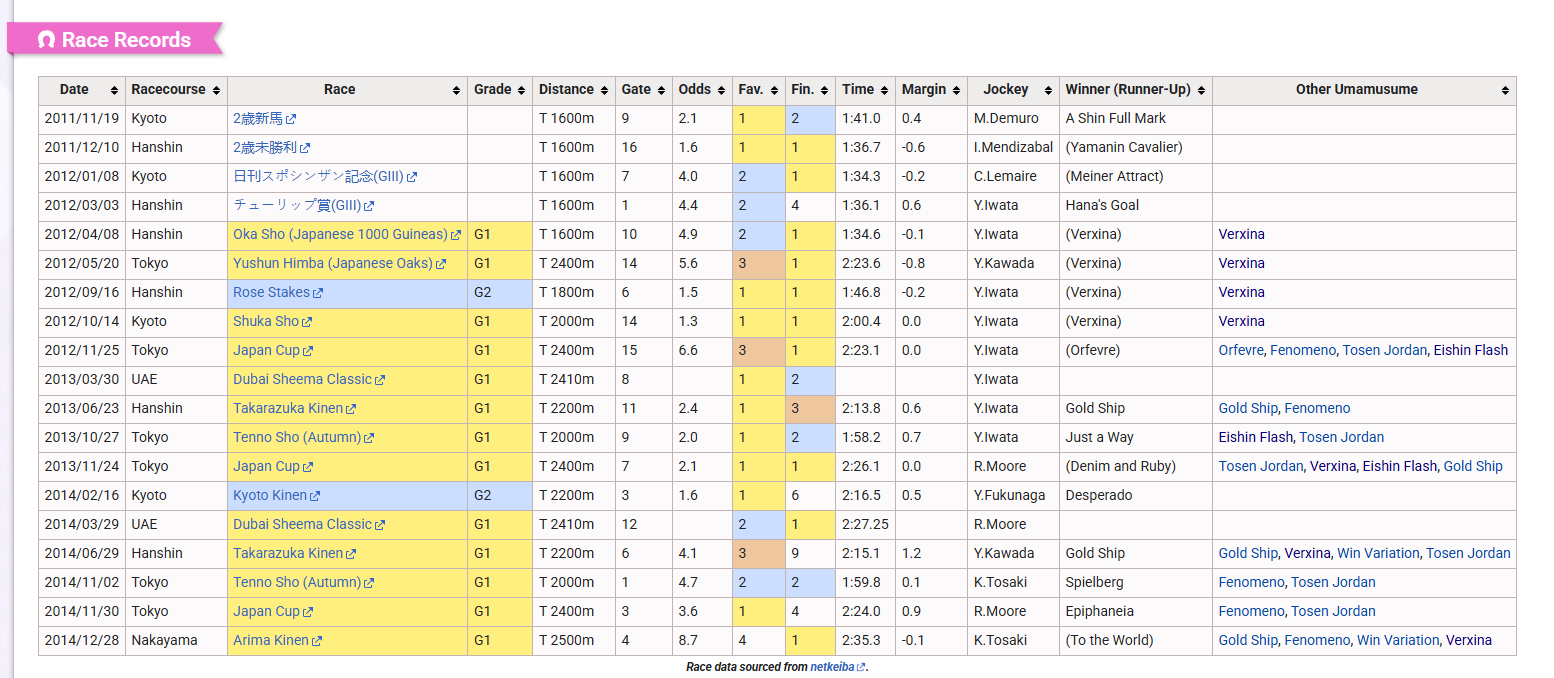This screenshot has width=1554, height=678.
Task: Sort by Gate column sort arrows
Action: [x=661, y=90]
